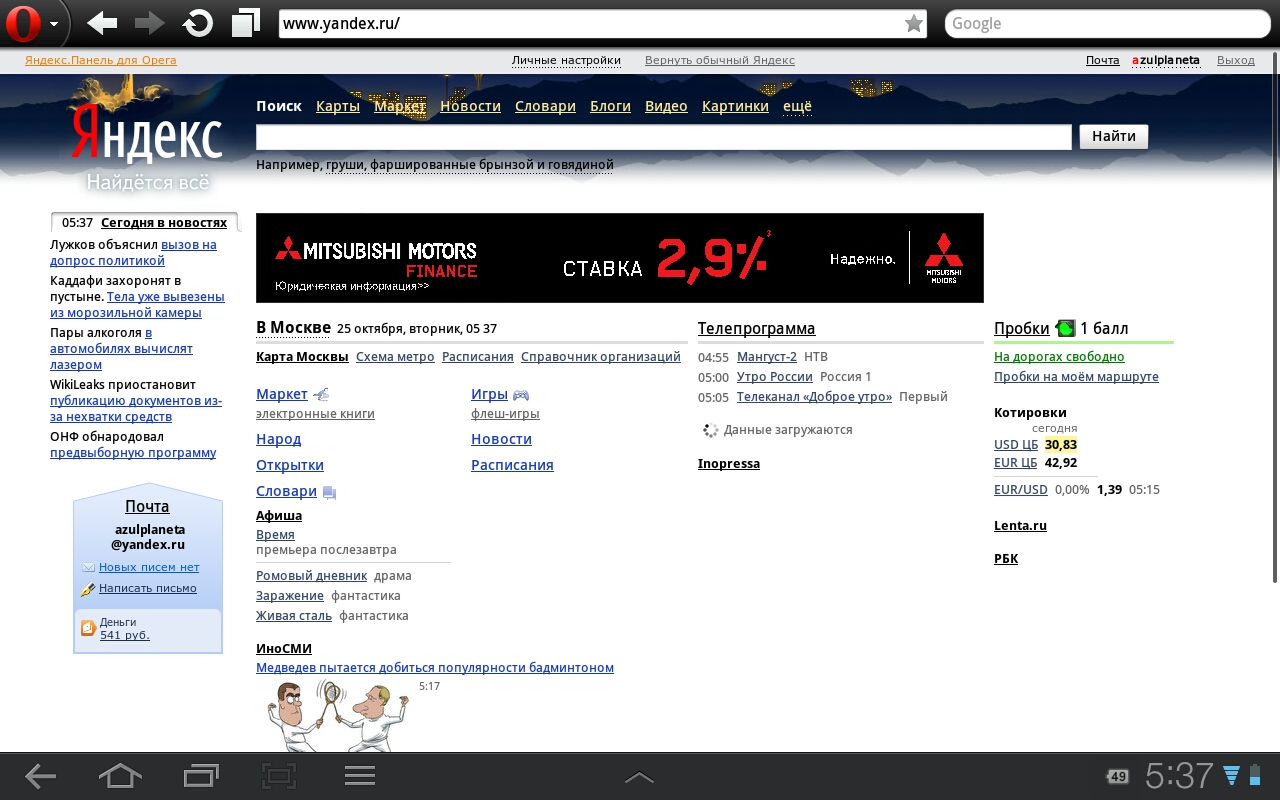This screenshot has width=1280, height=800.
Task: Tap the battery level indicator showing 49
Action: (x=1117, y=777)
